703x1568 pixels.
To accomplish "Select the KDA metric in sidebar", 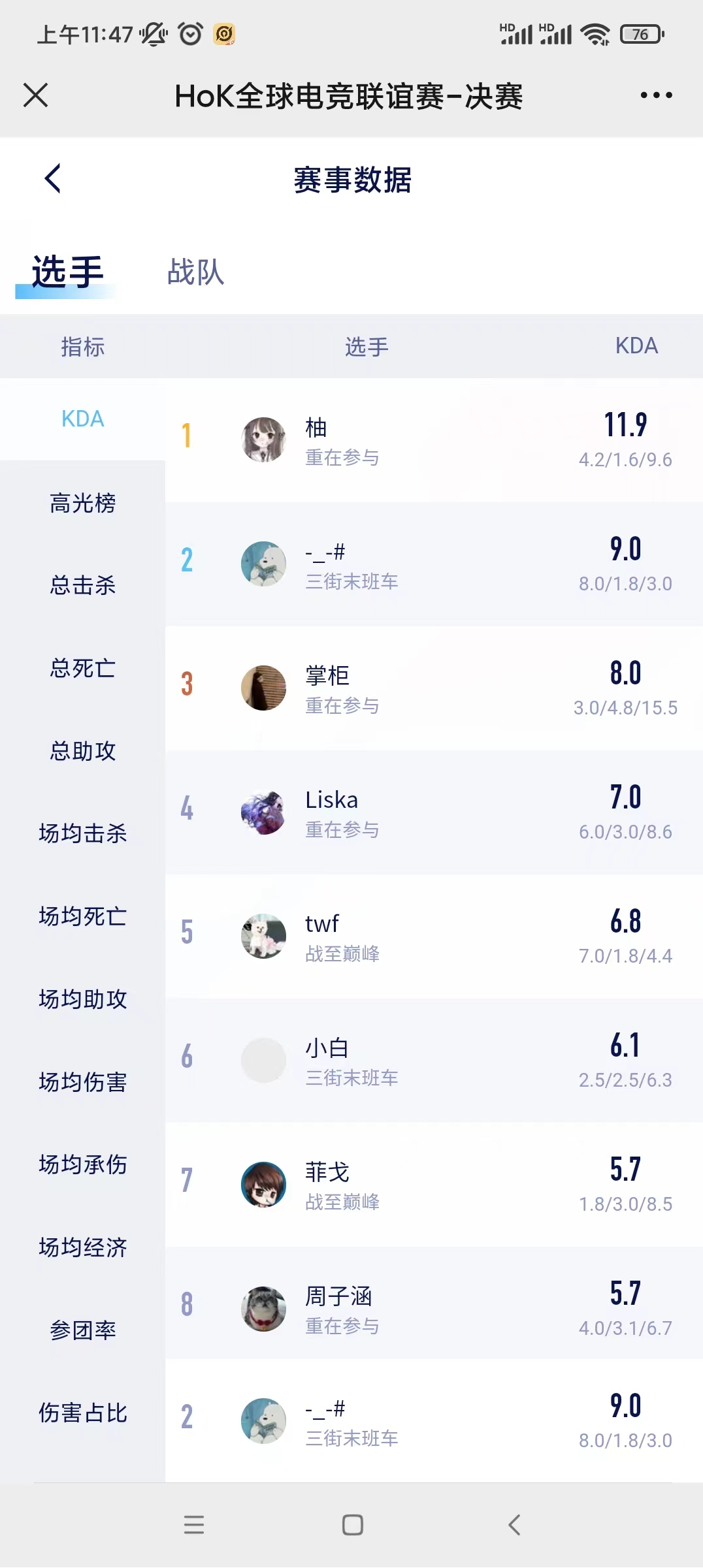I will point(83,419).
